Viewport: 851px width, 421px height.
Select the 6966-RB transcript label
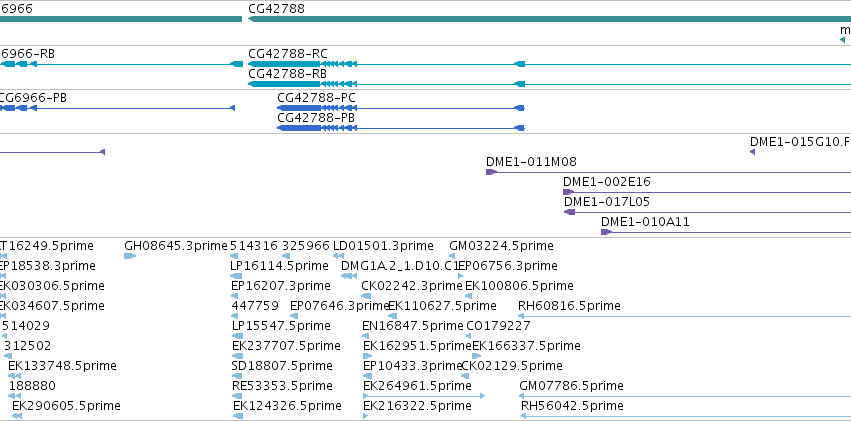pyautogui.click(x=27, y=54)
